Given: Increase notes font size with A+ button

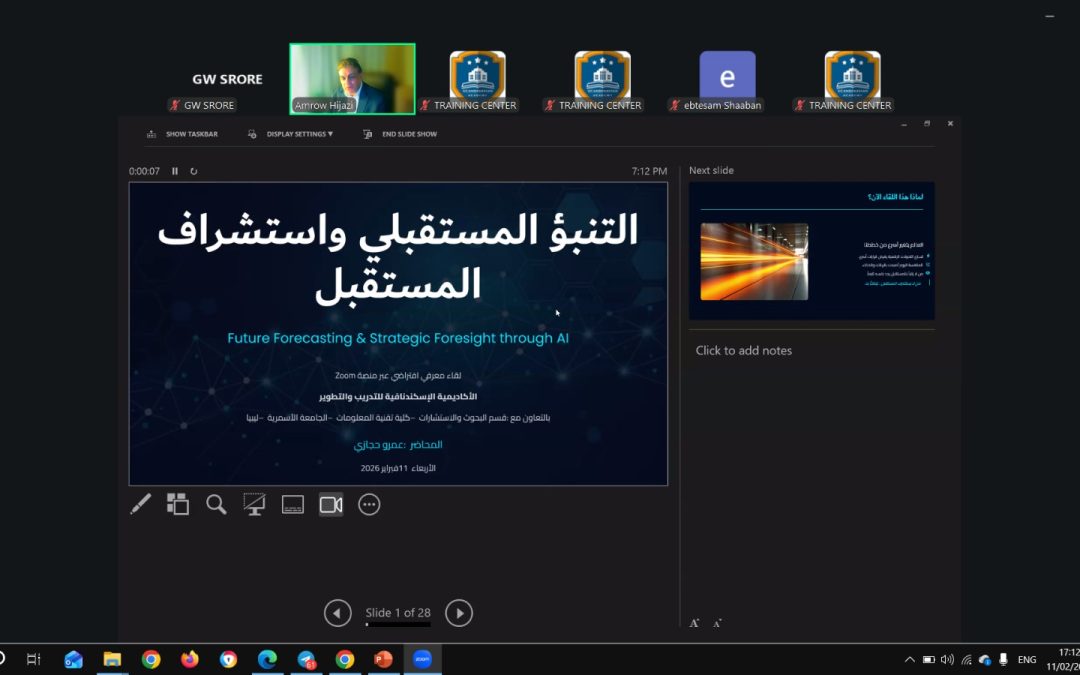Looking at the screenshot, I should (694, 622).
